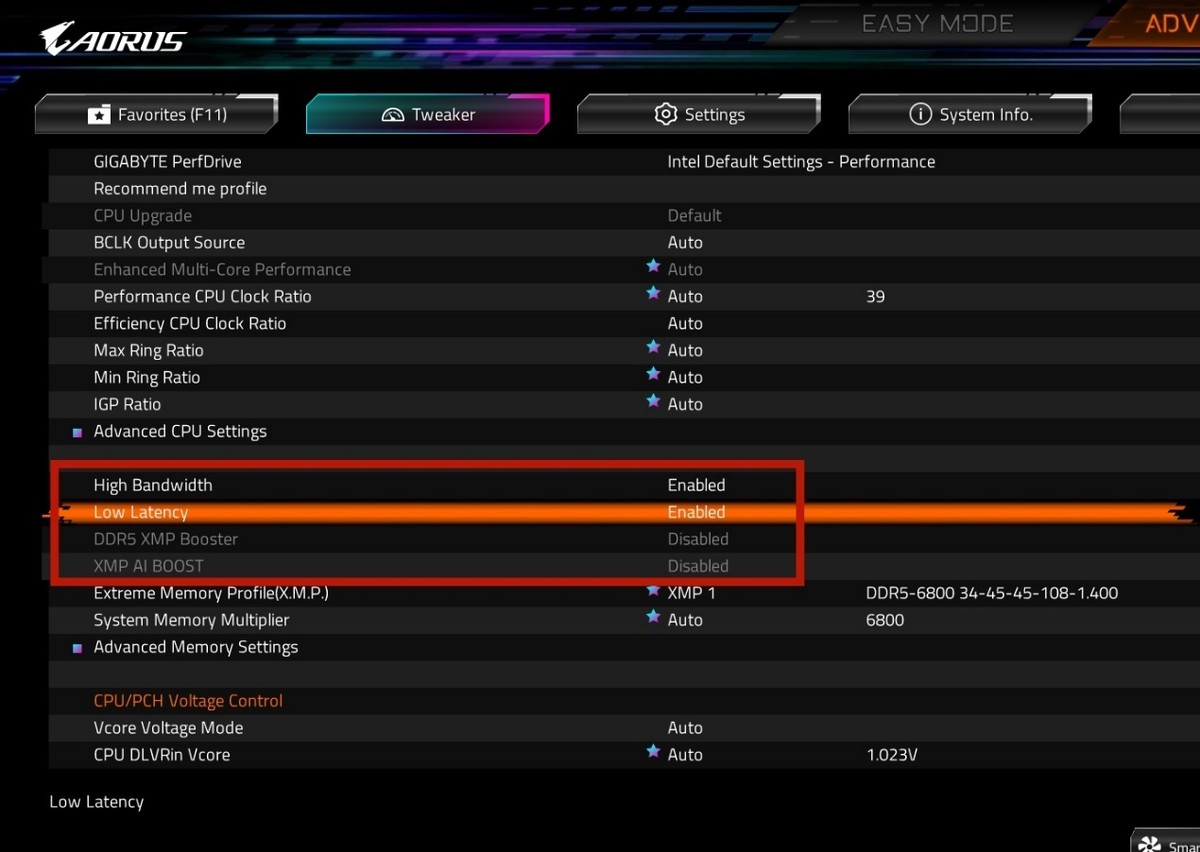Select the XMP 1 profile value
Viewport: 1200px width, 852px height.
coord(692,593)
